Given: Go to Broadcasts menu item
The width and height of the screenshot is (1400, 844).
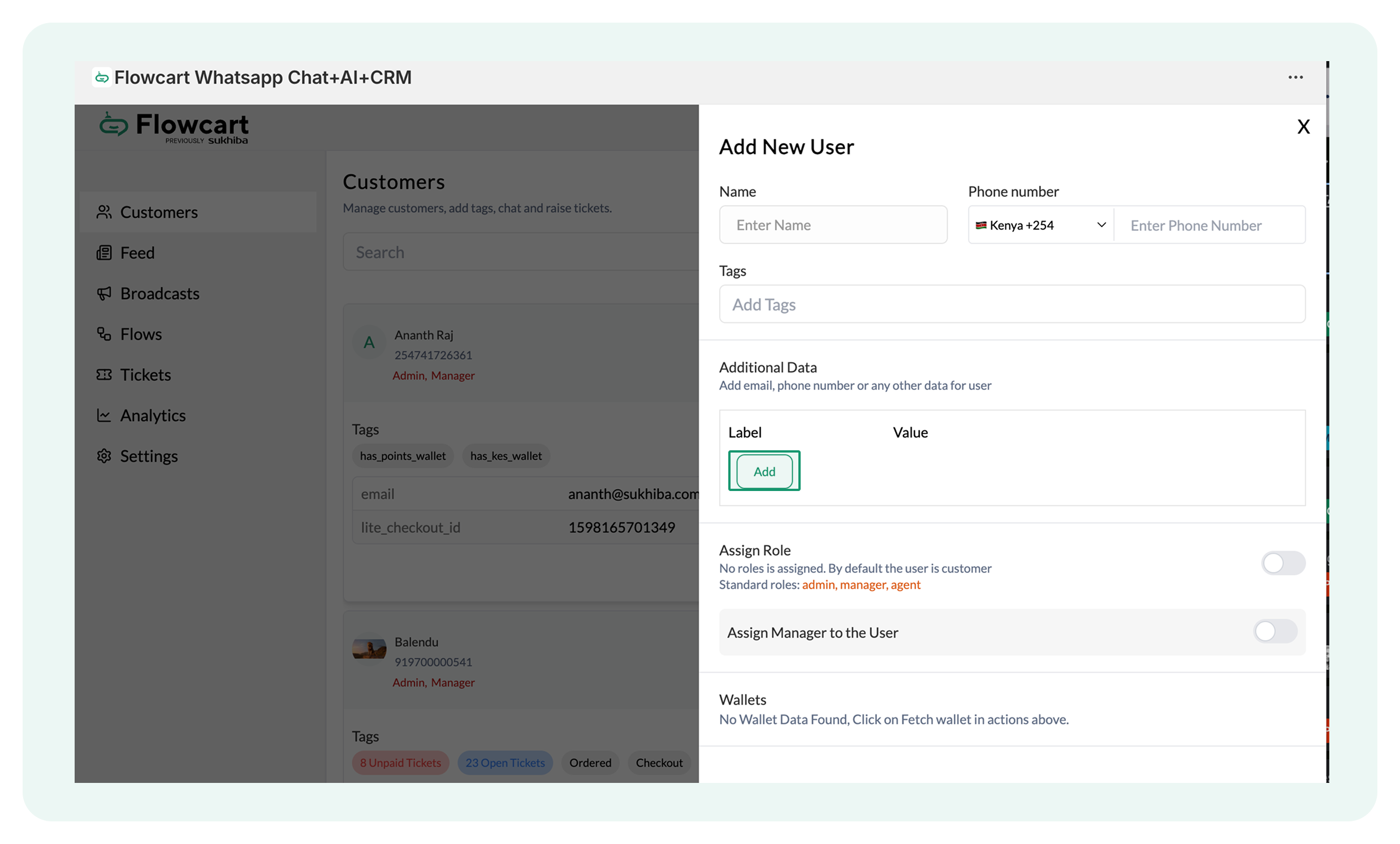Looking at the screenshot, I should tap(159, 293).
